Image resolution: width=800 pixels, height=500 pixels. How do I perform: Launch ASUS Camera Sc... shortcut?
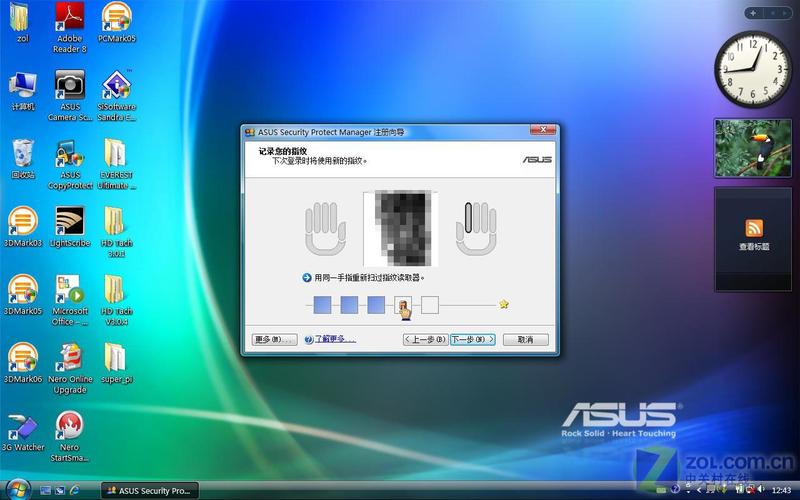click(70, 96)
